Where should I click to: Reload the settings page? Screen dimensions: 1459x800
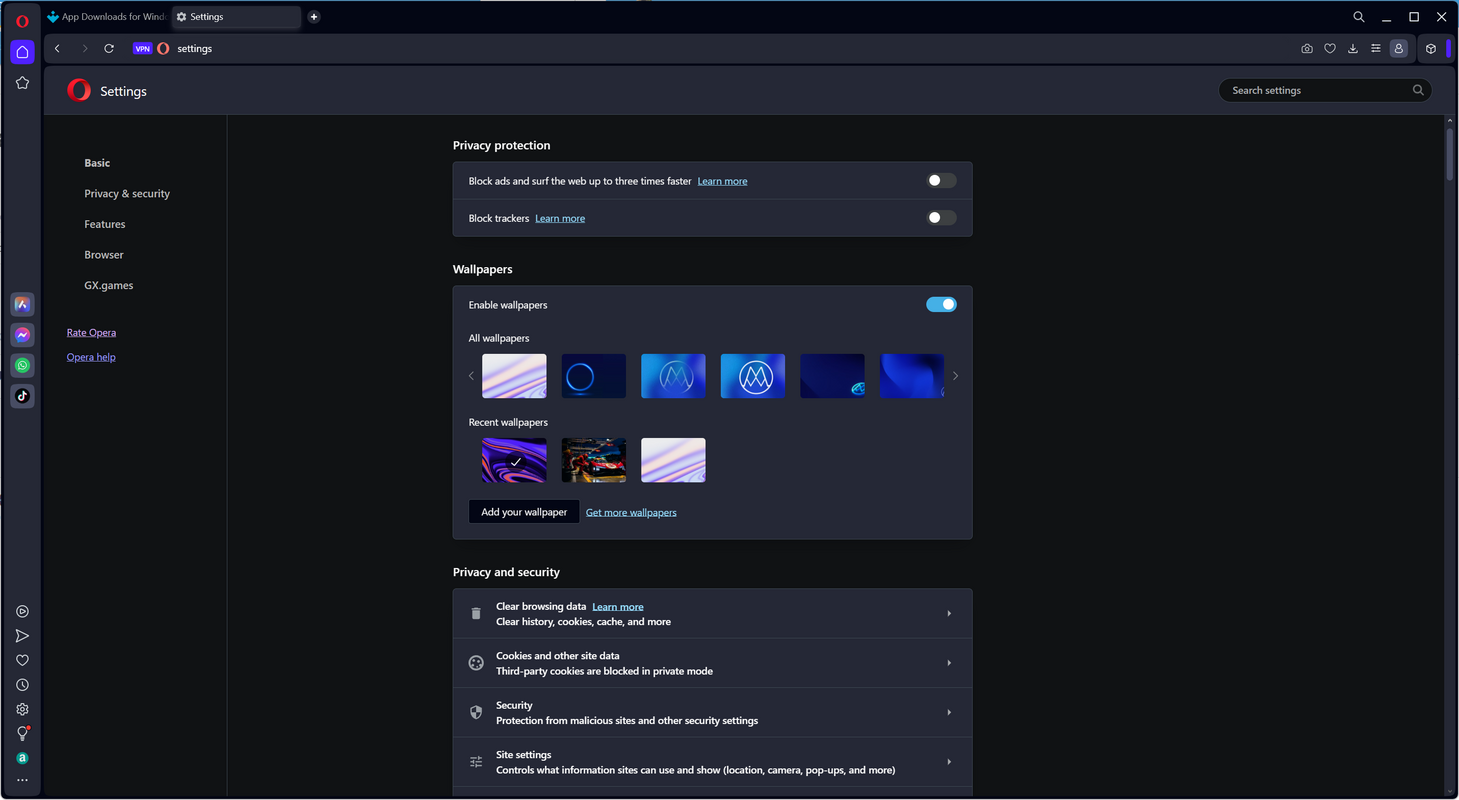pyautogui.click(x=109, y=49)
